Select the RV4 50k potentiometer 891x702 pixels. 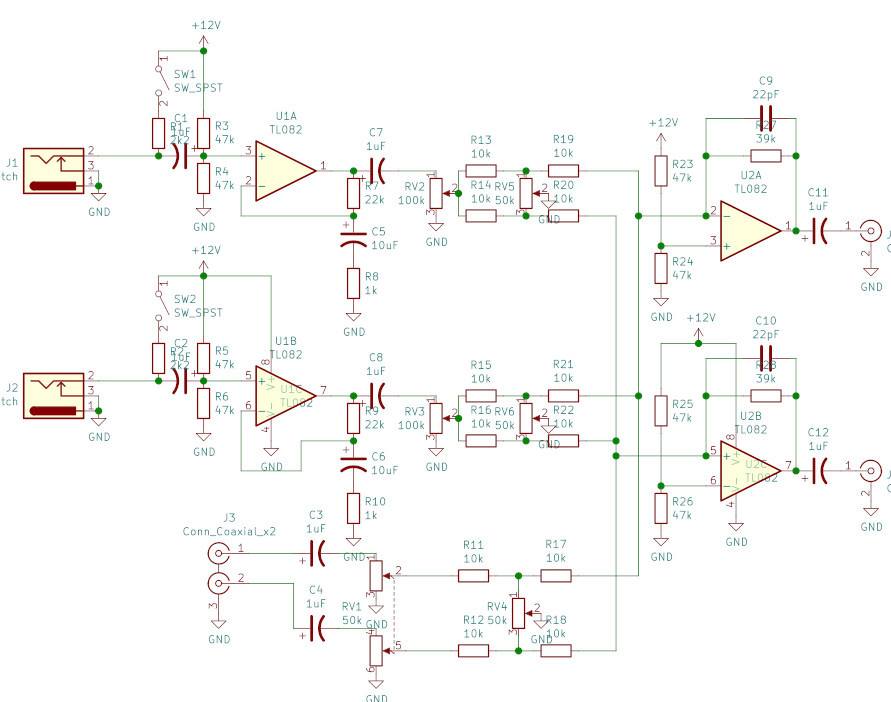518,613
